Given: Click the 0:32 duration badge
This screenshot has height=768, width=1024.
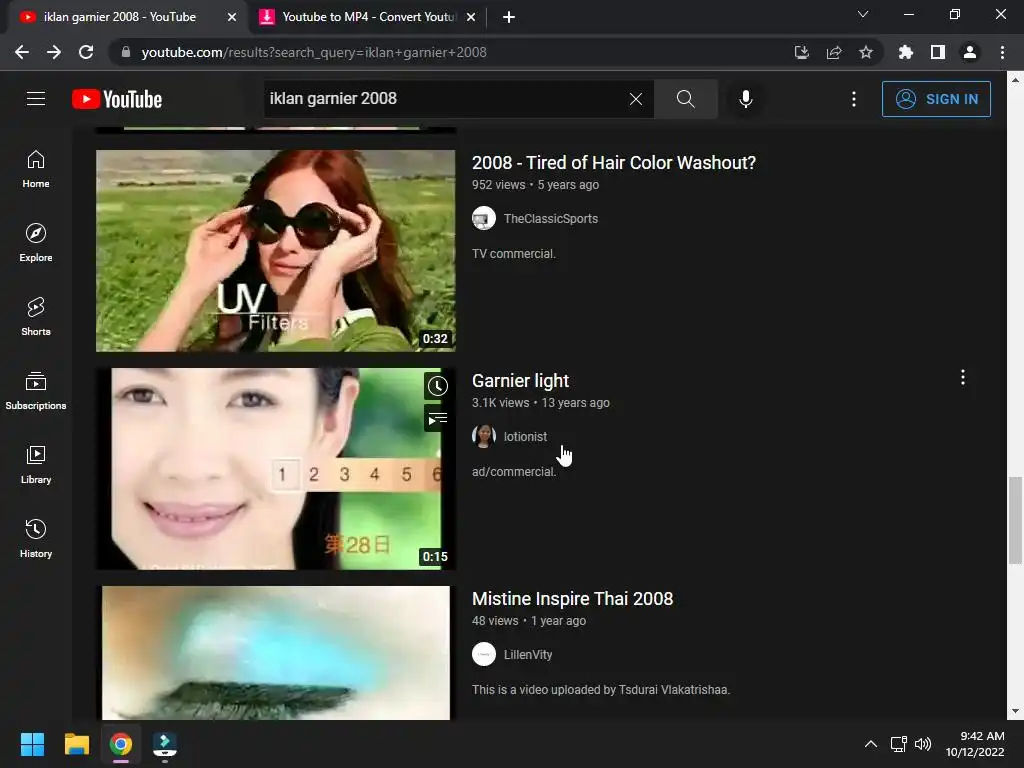Looking at the screenshot, I should click(435, 339).
